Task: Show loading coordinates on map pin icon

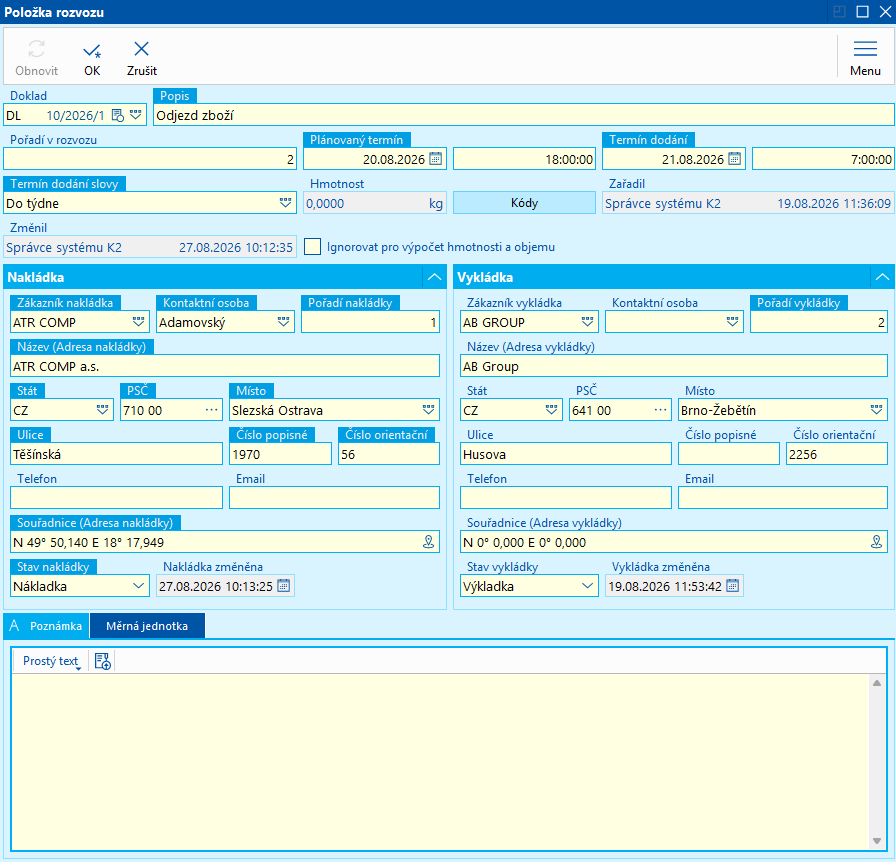Action: tap(428, 542)
